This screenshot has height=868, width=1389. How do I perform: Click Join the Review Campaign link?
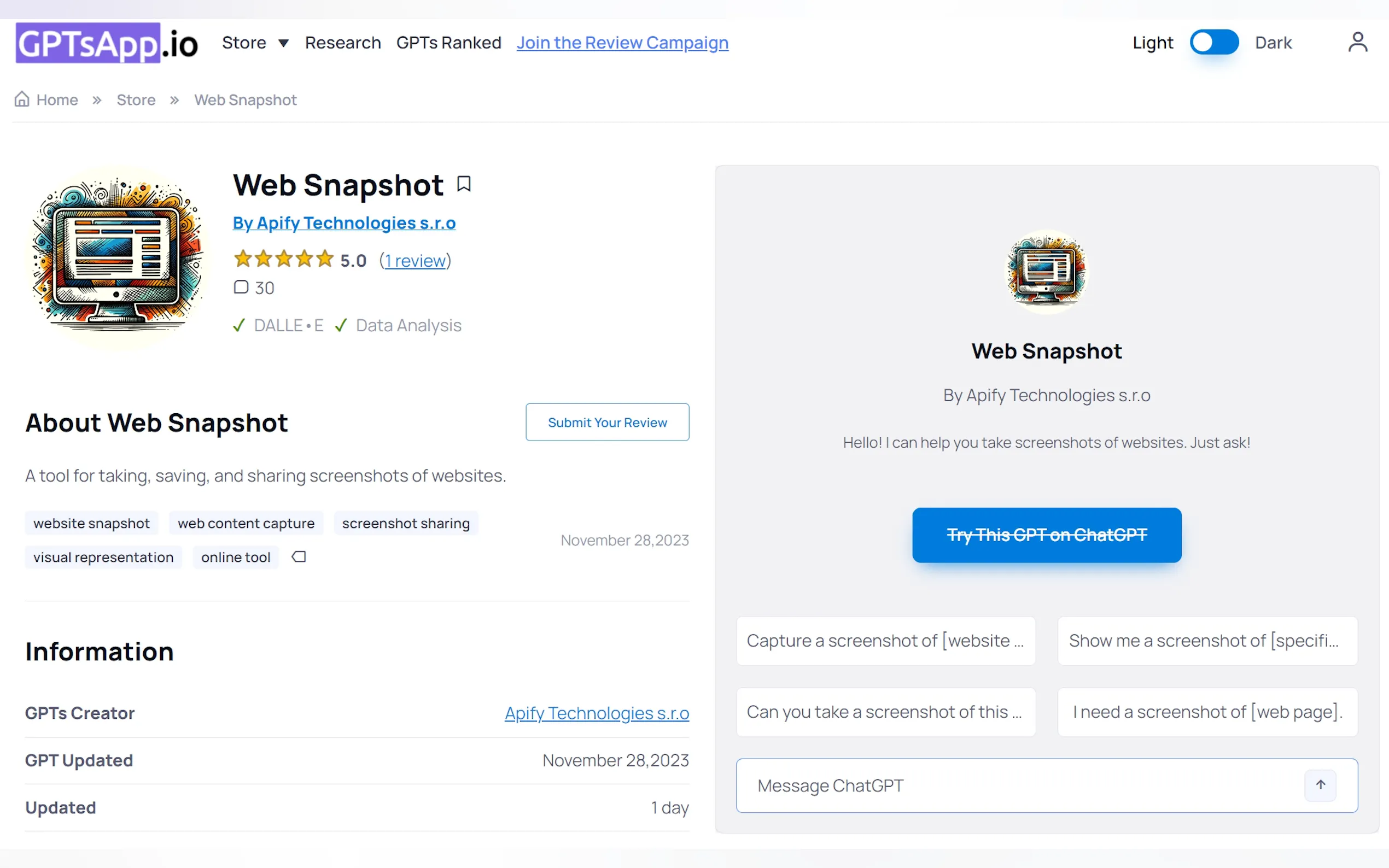pos(622,43)
